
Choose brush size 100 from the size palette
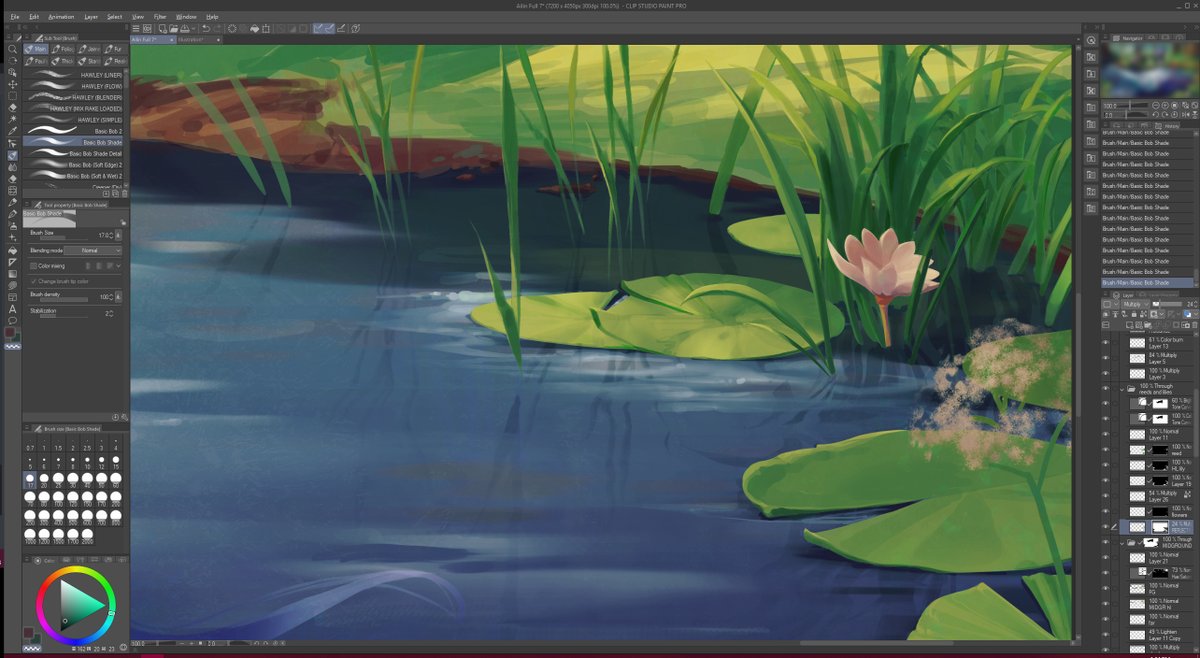58,497
